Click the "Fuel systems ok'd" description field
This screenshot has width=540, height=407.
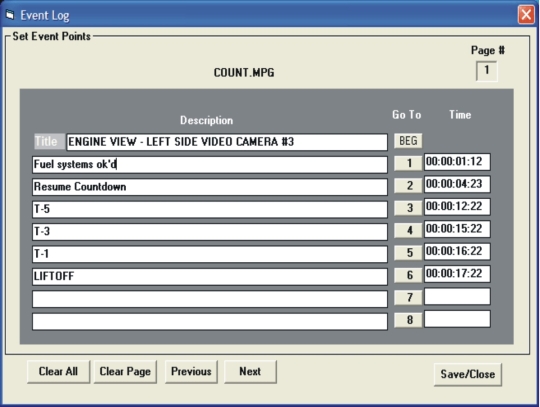[x=210, y=165]
